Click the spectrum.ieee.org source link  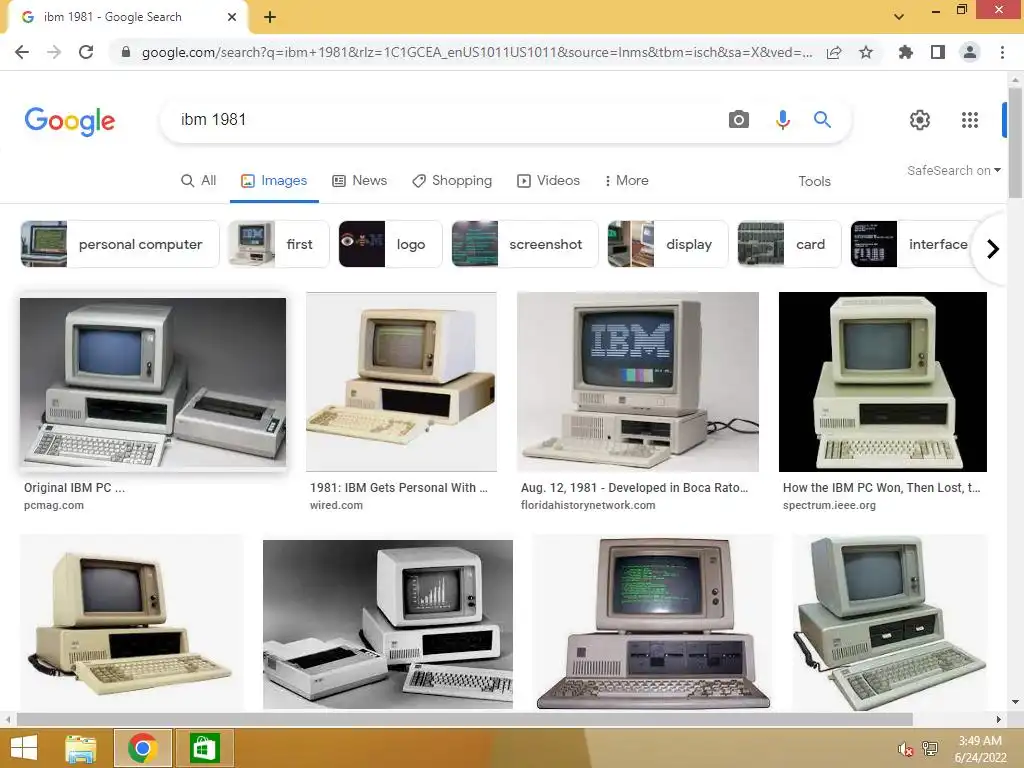pyautogui.click(x=829, y=505)
